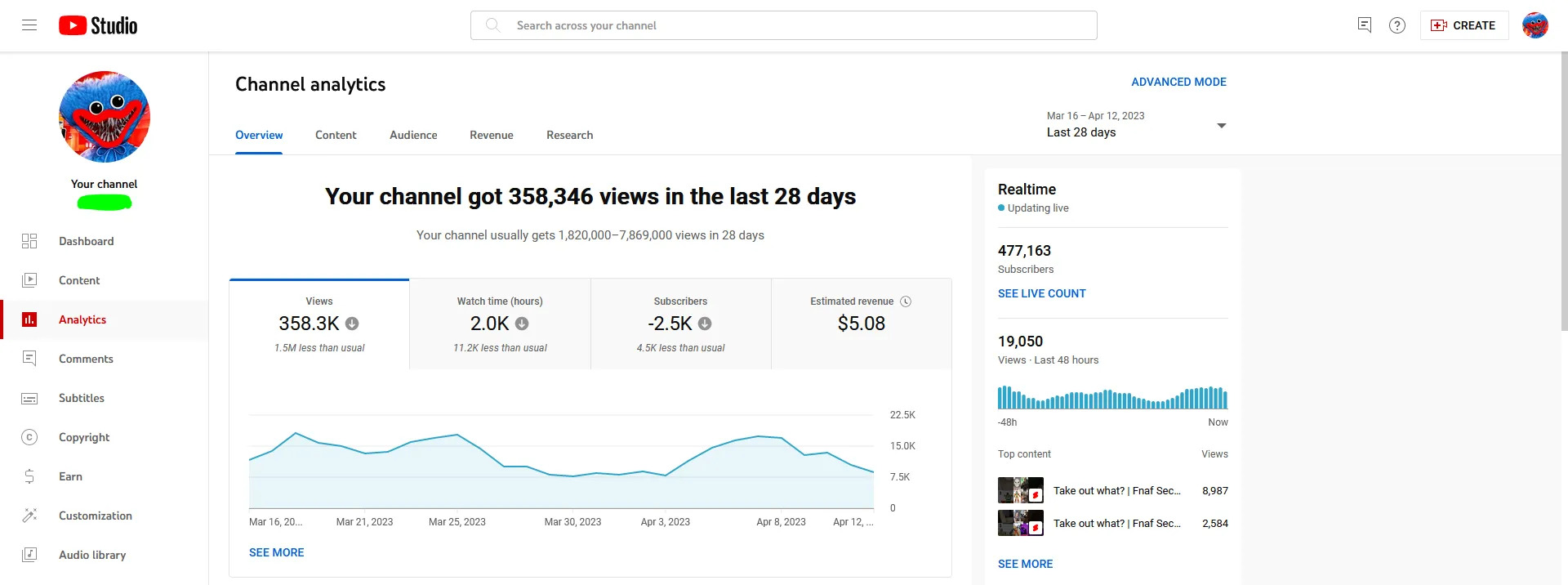Open first top content video thumbnail
1568x585 pixels.
pos(1020,490)
